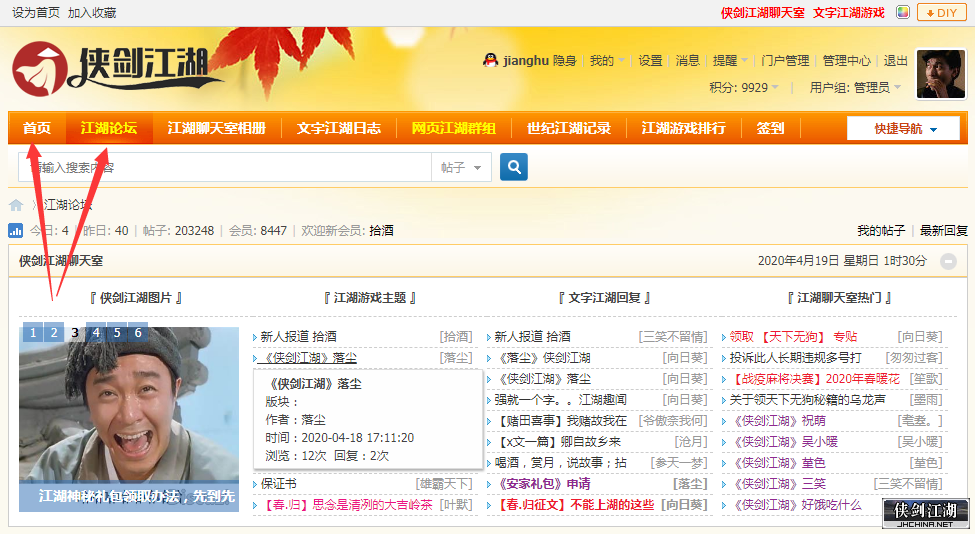Open the 《侠剑江湖》吴小暖 thread

tap(783, 442)
